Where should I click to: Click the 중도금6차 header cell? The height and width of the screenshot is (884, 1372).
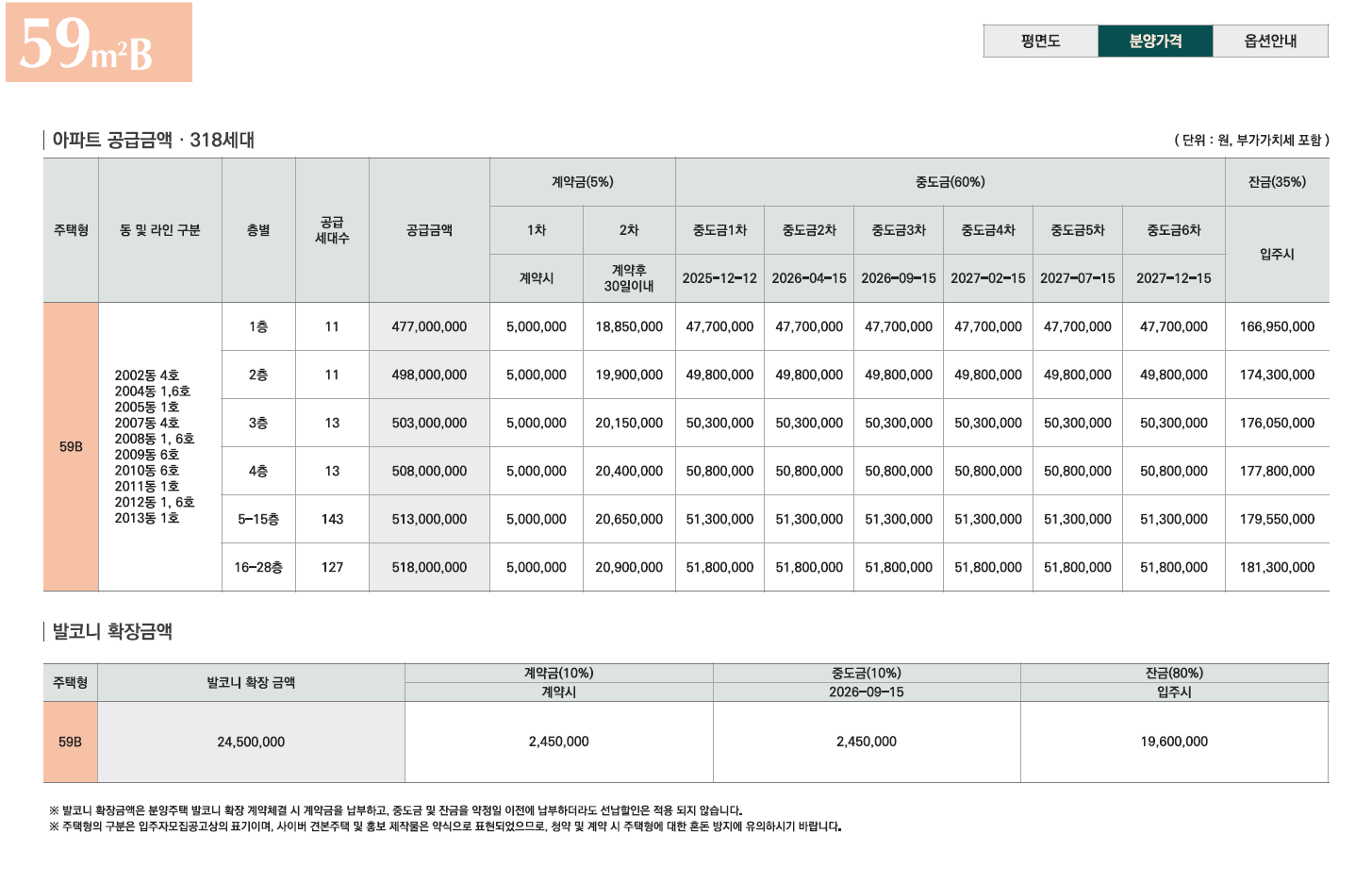1174,230
